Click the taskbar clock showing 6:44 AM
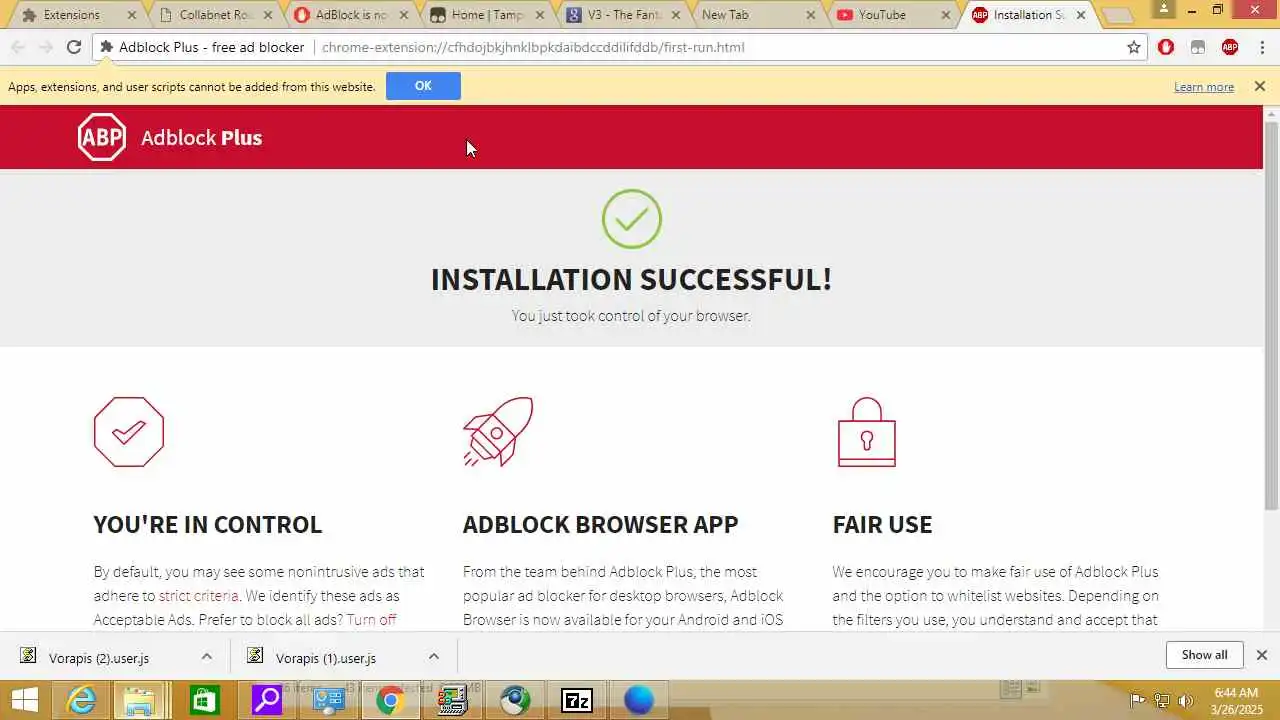 1235,700
